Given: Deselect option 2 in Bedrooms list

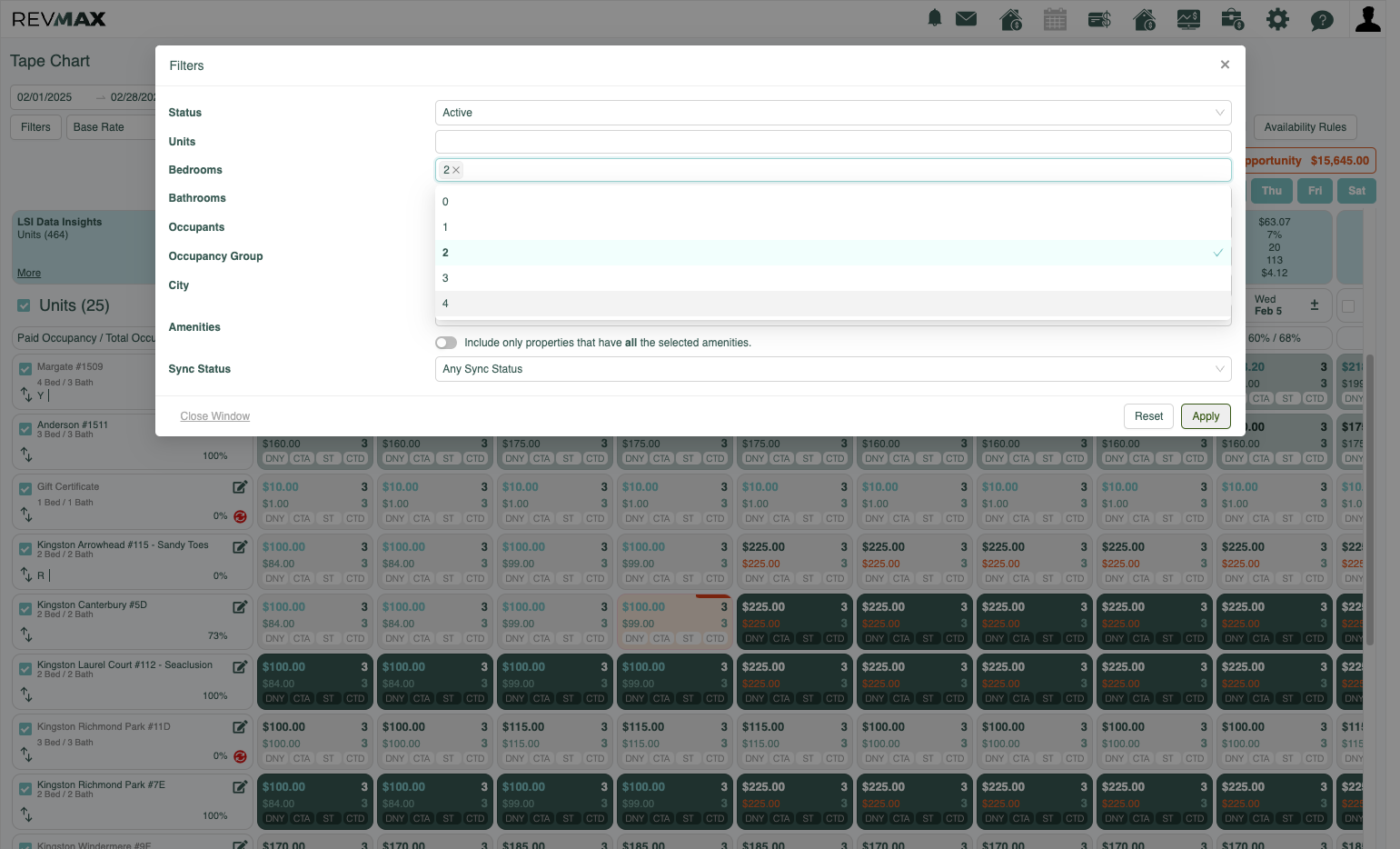Looking at the screenshot, I should 833,253.
